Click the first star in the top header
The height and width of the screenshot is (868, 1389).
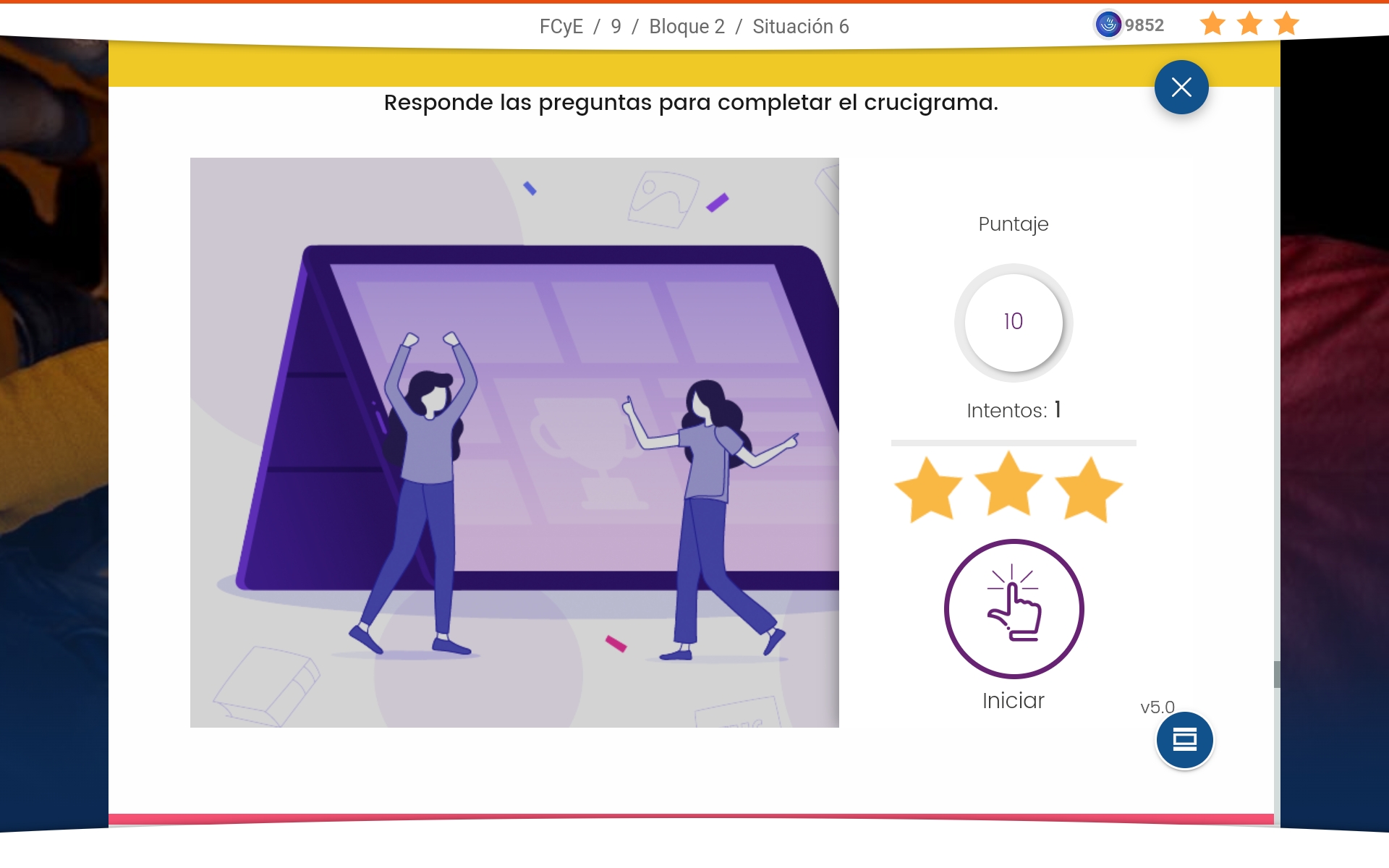pyautogui.click(x=1212, y=25)
